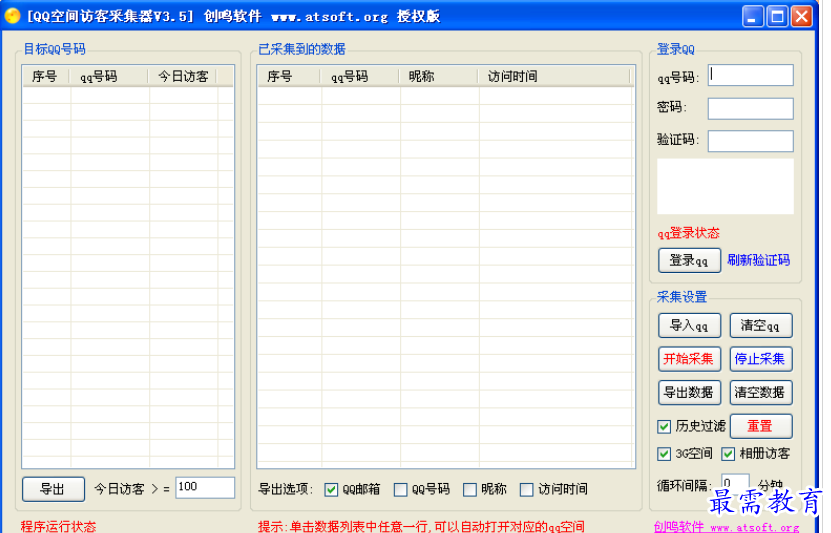Click qq号码 column header in target QQ list
This screenshot has width=831, height=533.
[x=109, y=76]
